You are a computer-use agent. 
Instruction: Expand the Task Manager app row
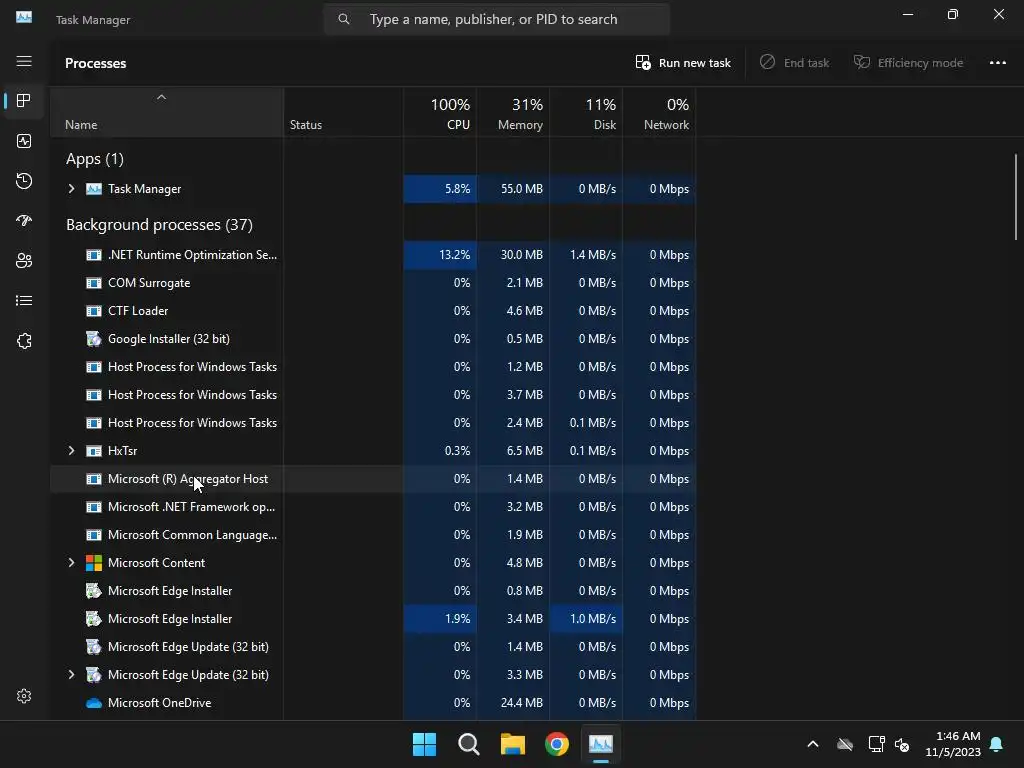tap(71, 189)
